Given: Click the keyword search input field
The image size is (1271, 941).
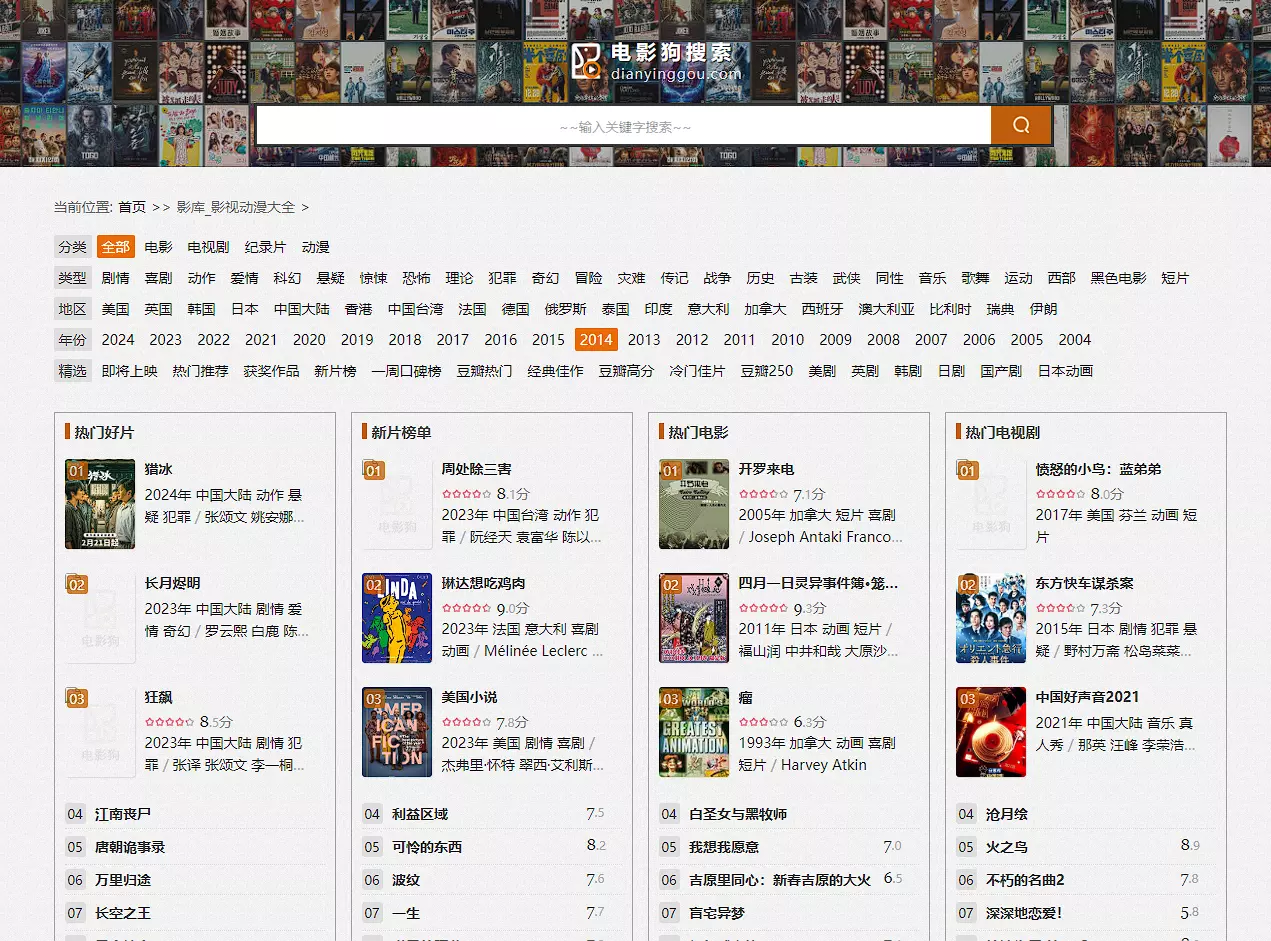Looking at the screenshot, I should pos(623,126).
